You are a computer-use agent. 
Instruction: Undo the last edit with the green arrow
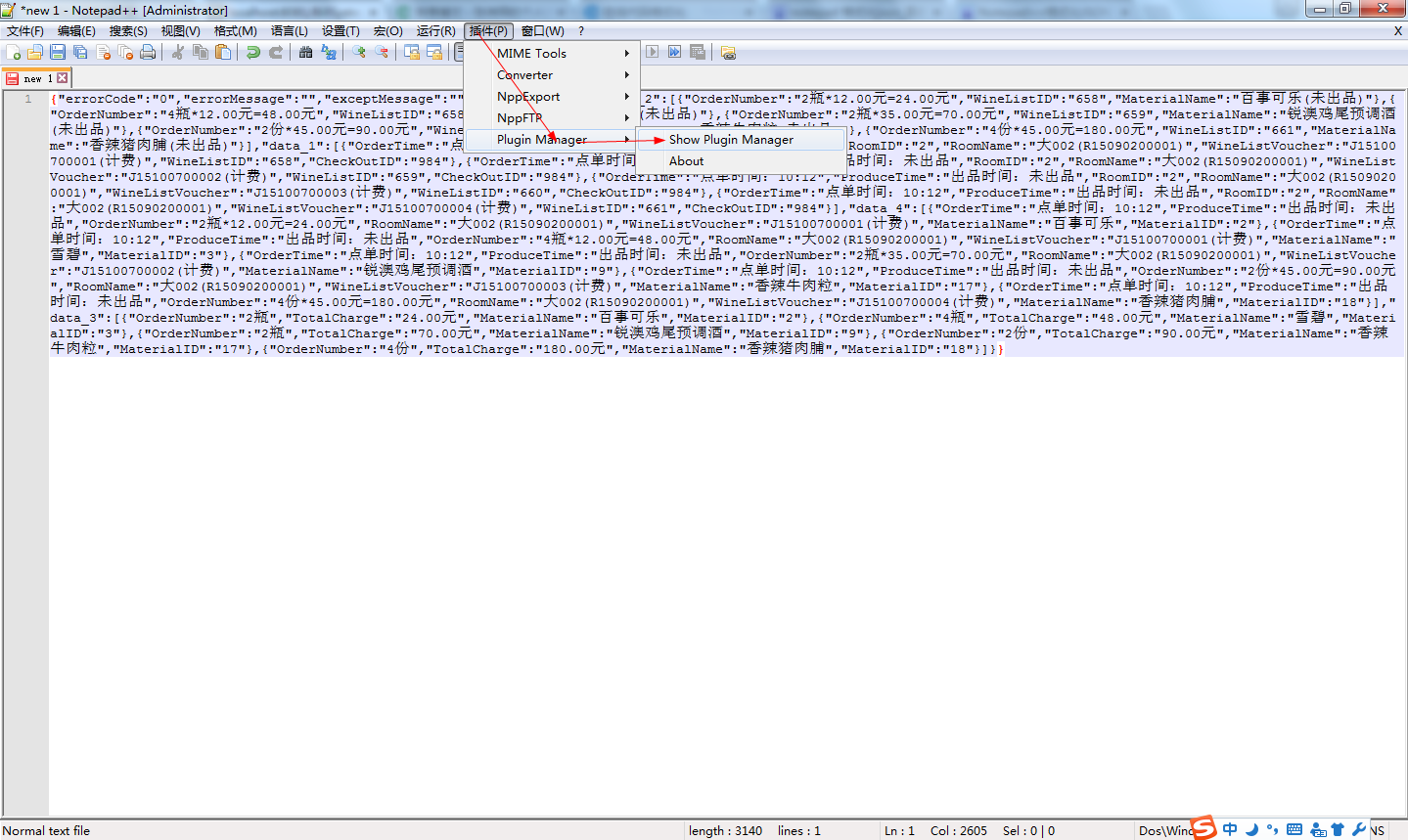[x=253, y=52]
